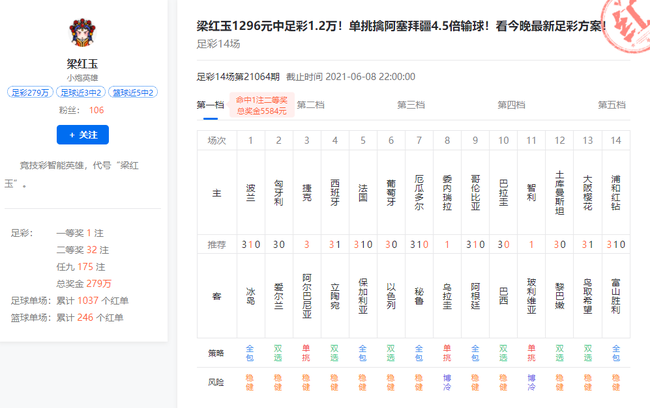Click the 任九 175 注 stat
Screen dimensions: 650x408
(x=81, y=267)
